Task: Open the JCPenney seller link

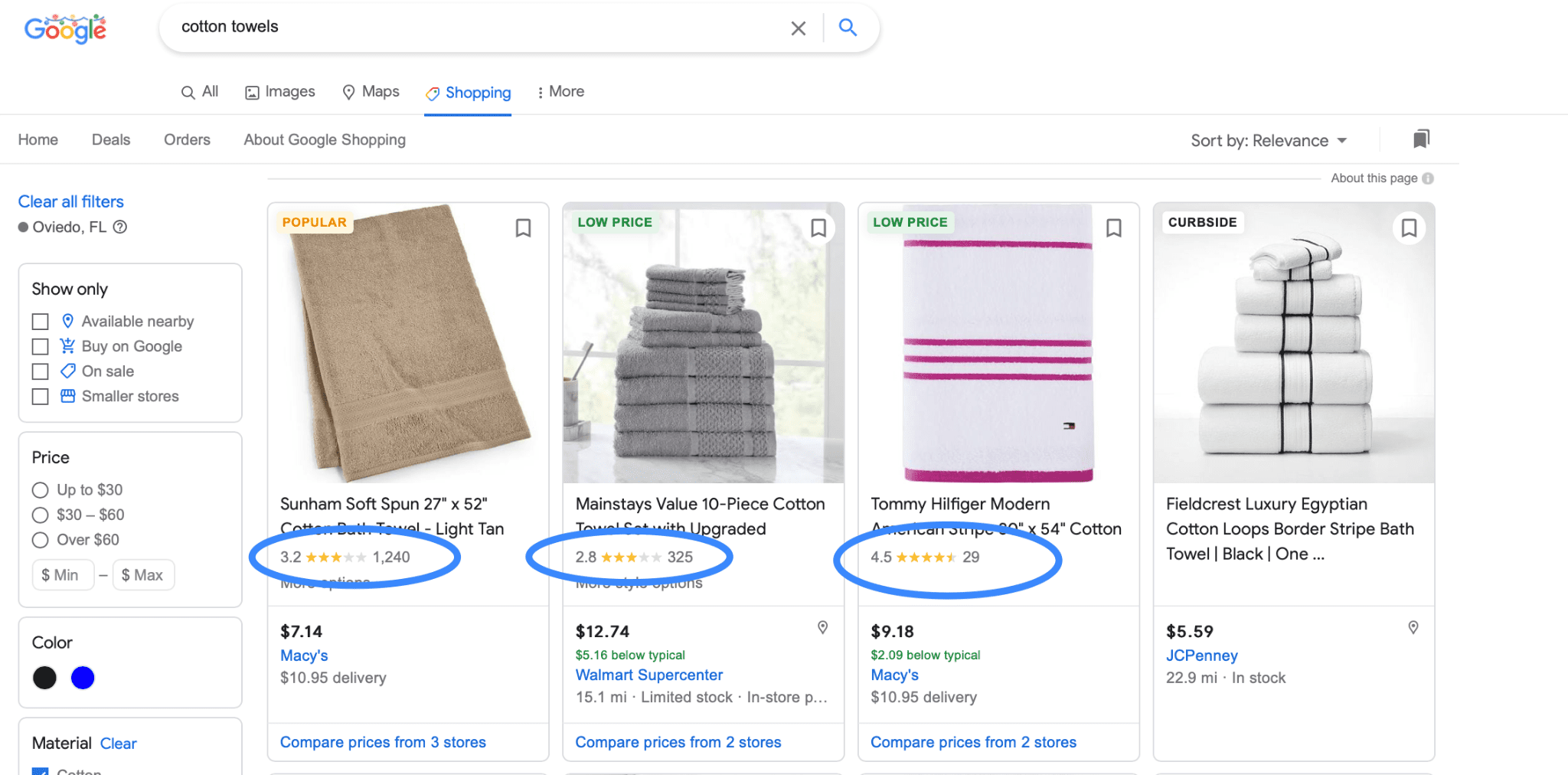Action: (x=1201, y=656)
